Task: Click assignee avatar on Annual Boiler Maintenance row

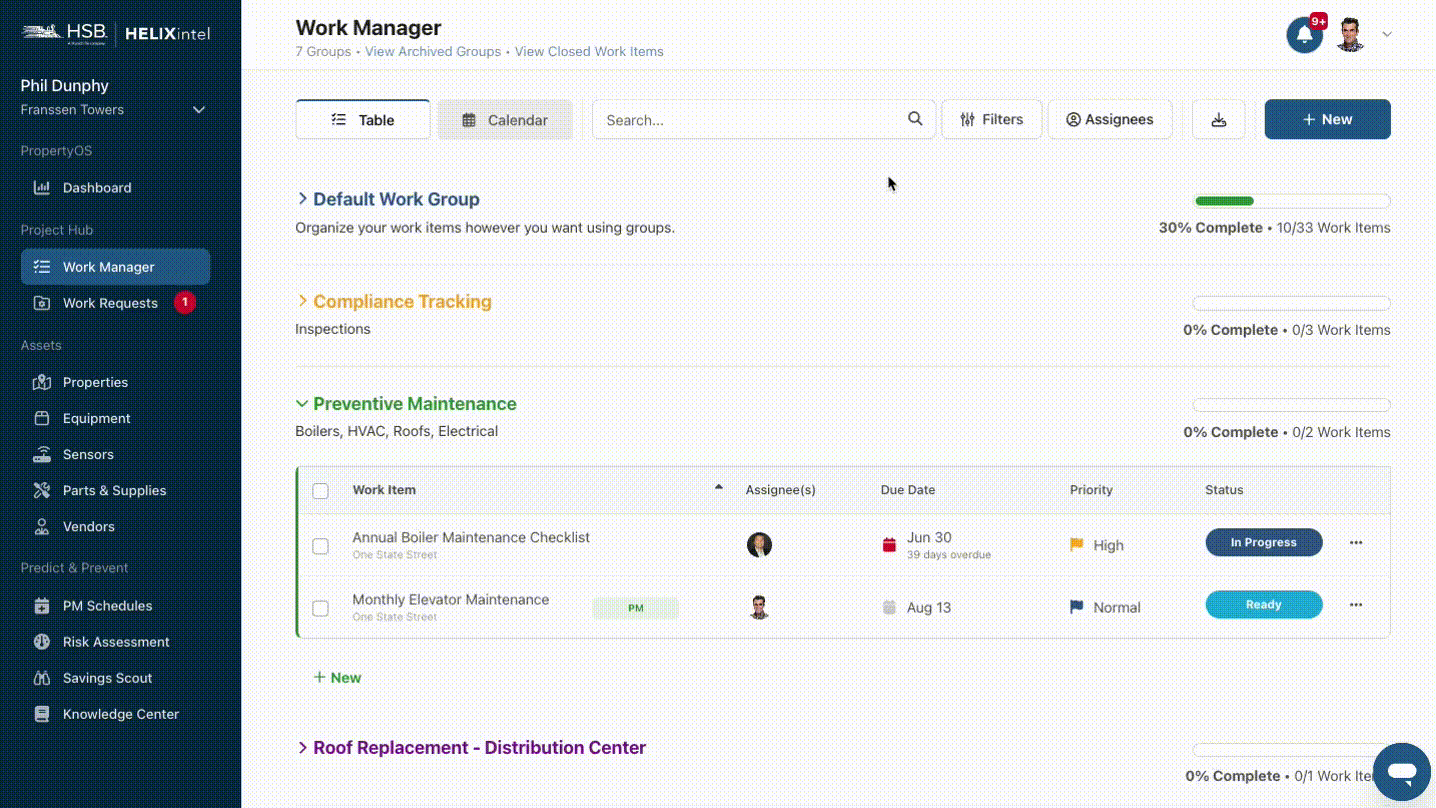Action: tap(759, 545)
